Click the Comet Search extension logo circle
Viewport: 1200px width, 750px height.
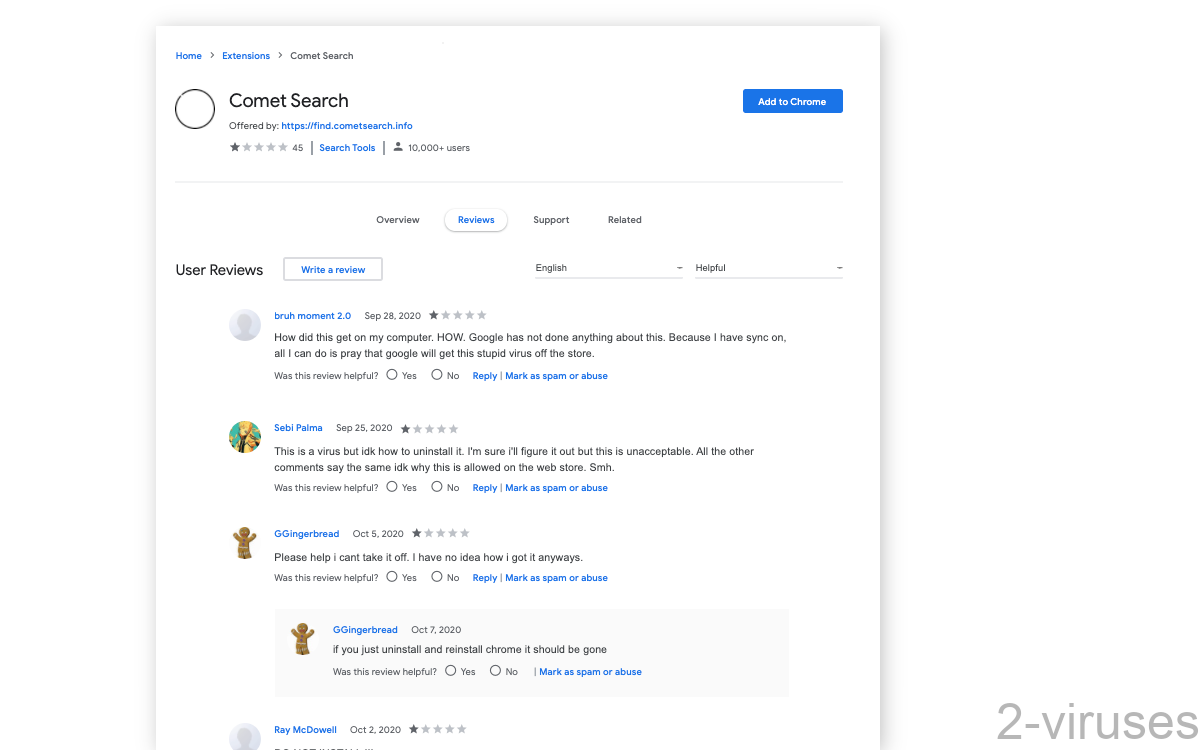[195, 109]
